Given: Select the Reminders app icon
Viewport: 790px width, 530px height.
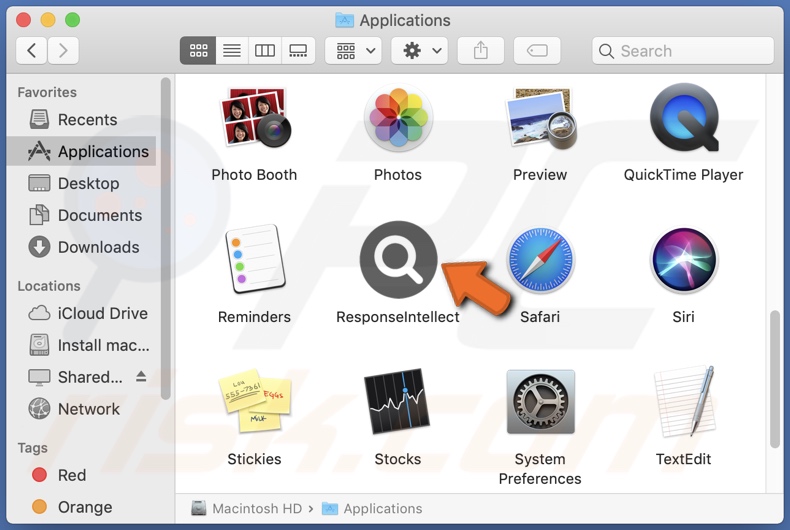Looking at the screenshot, I should click(255, 259).
